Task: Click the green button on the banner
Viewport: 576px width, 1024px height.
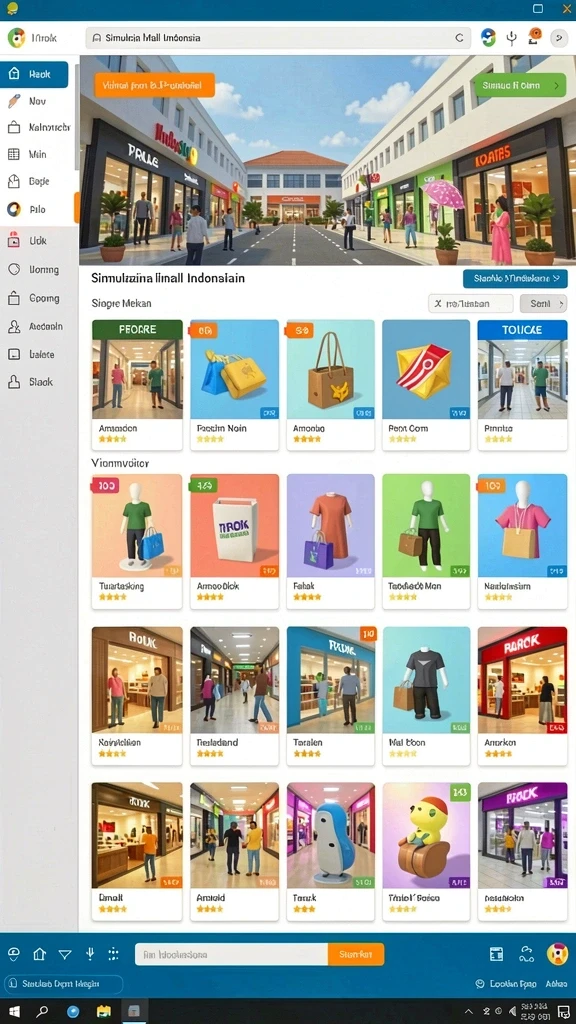Action: (520, 85)
